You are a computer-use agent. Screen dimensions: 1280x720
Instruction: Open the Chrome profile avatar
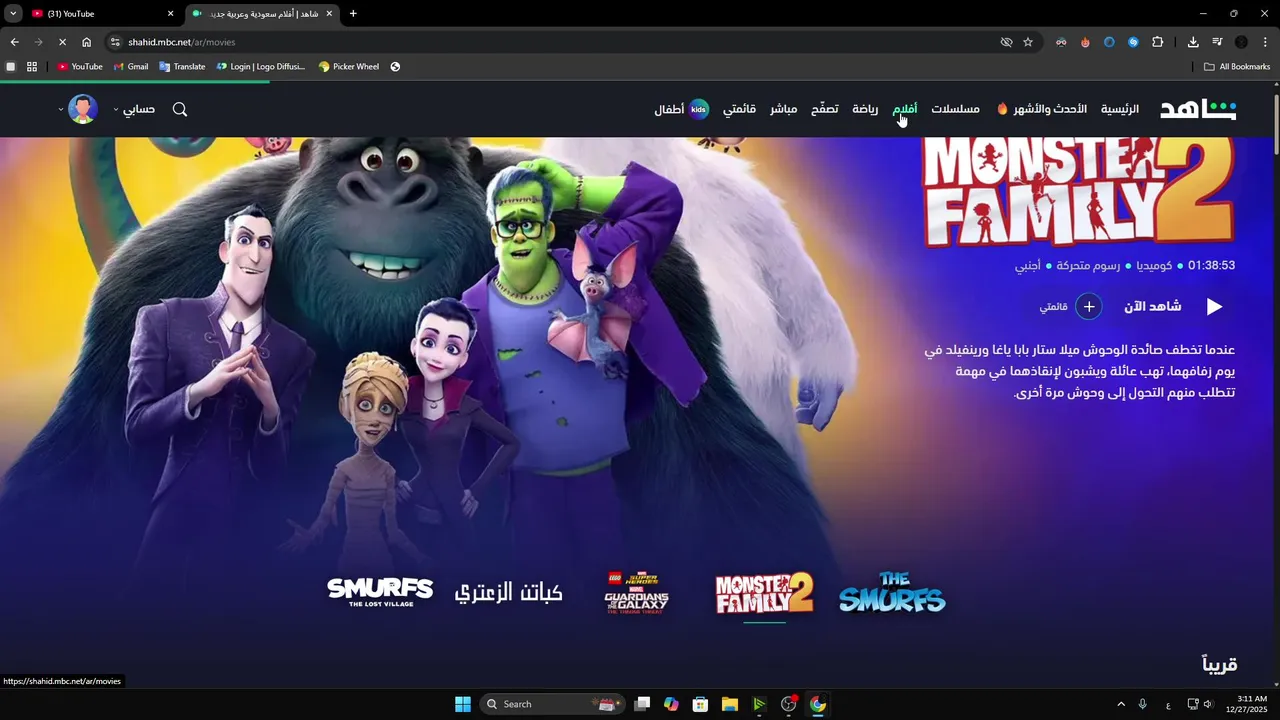(1241, 42)
